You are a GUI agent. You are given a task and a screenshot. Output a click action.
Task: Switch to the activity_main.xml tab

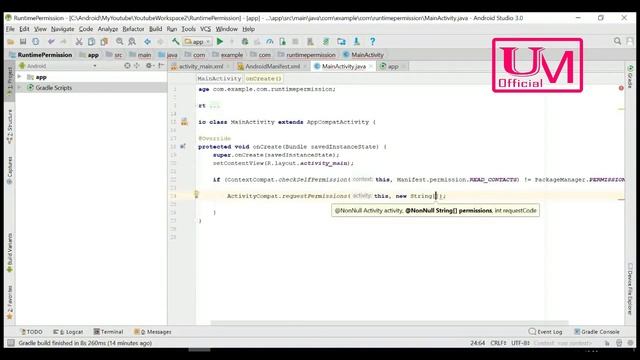point(201,66)
